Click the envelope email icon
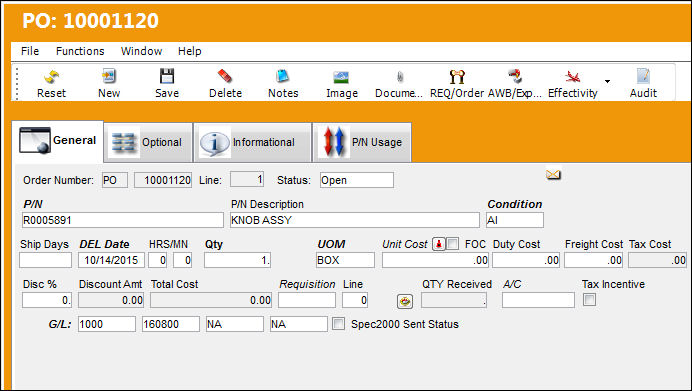Screen dimensions: 692x391 [x=553, y=174]
